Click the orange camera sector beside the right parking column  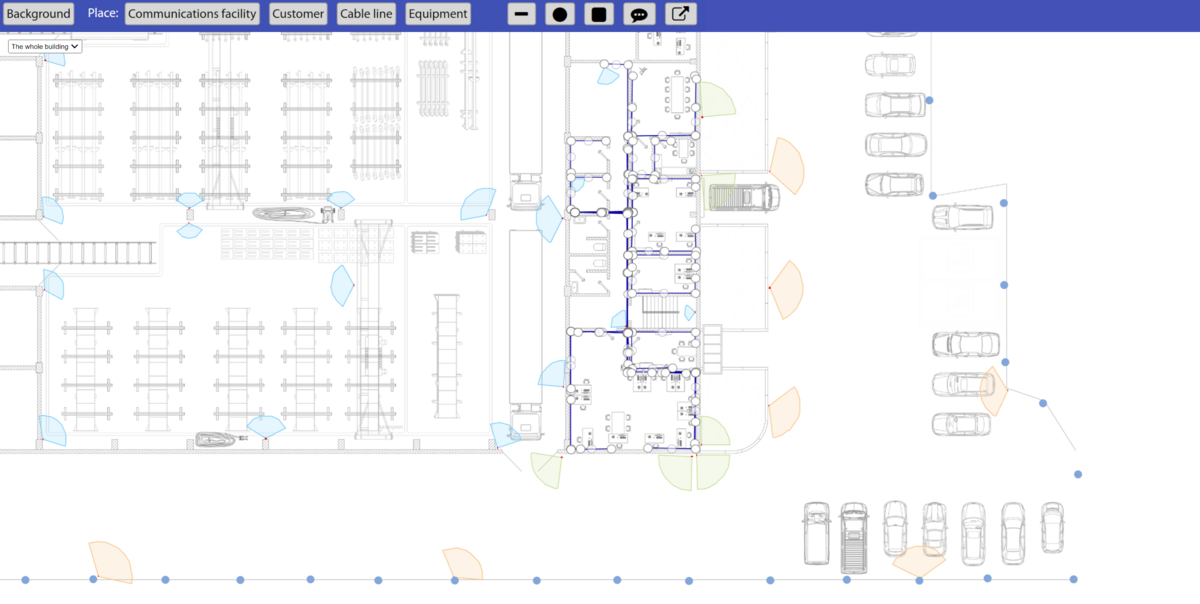pyautogui.click(x=989, y=390)
